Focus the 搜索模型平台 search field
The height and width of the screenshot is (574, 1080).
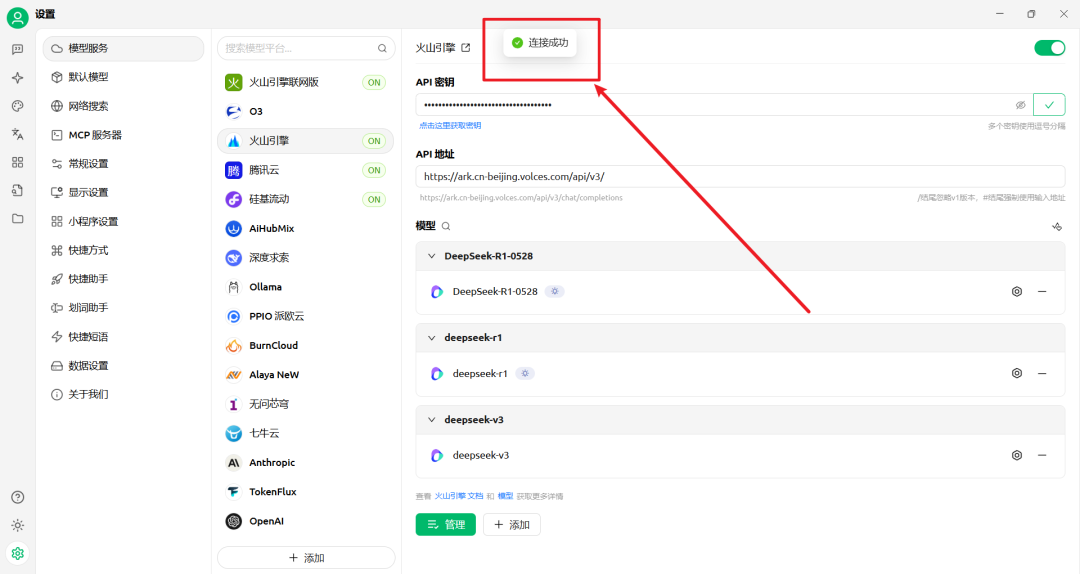pyautogui.click(x=307, y=48)
